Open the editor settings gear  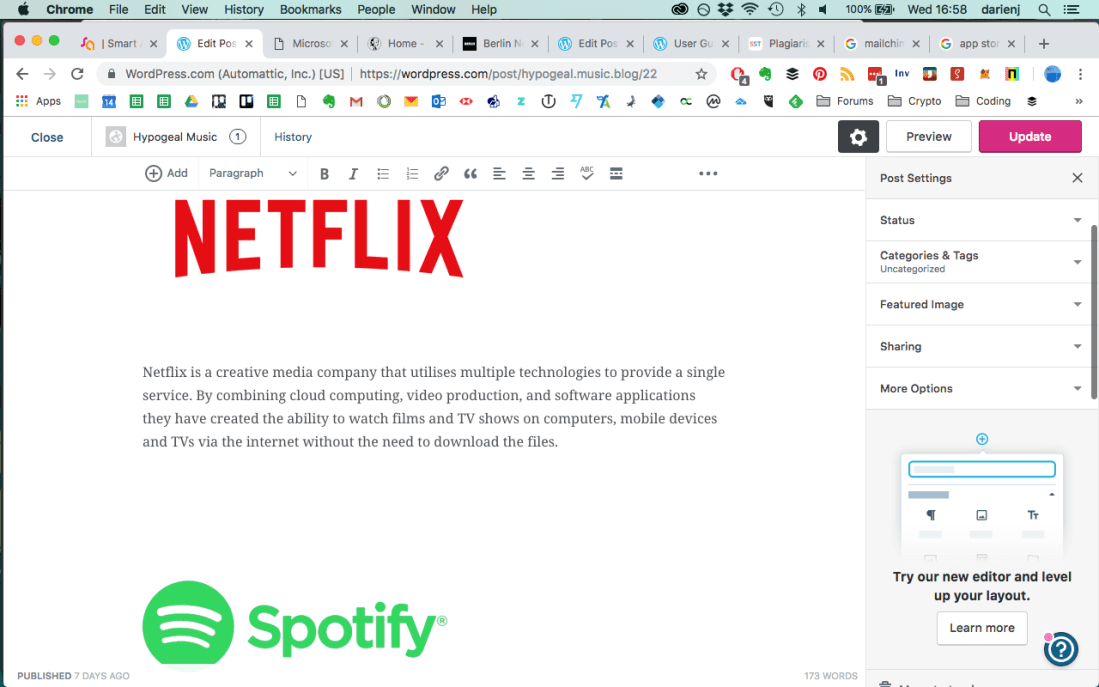[858, 137]
